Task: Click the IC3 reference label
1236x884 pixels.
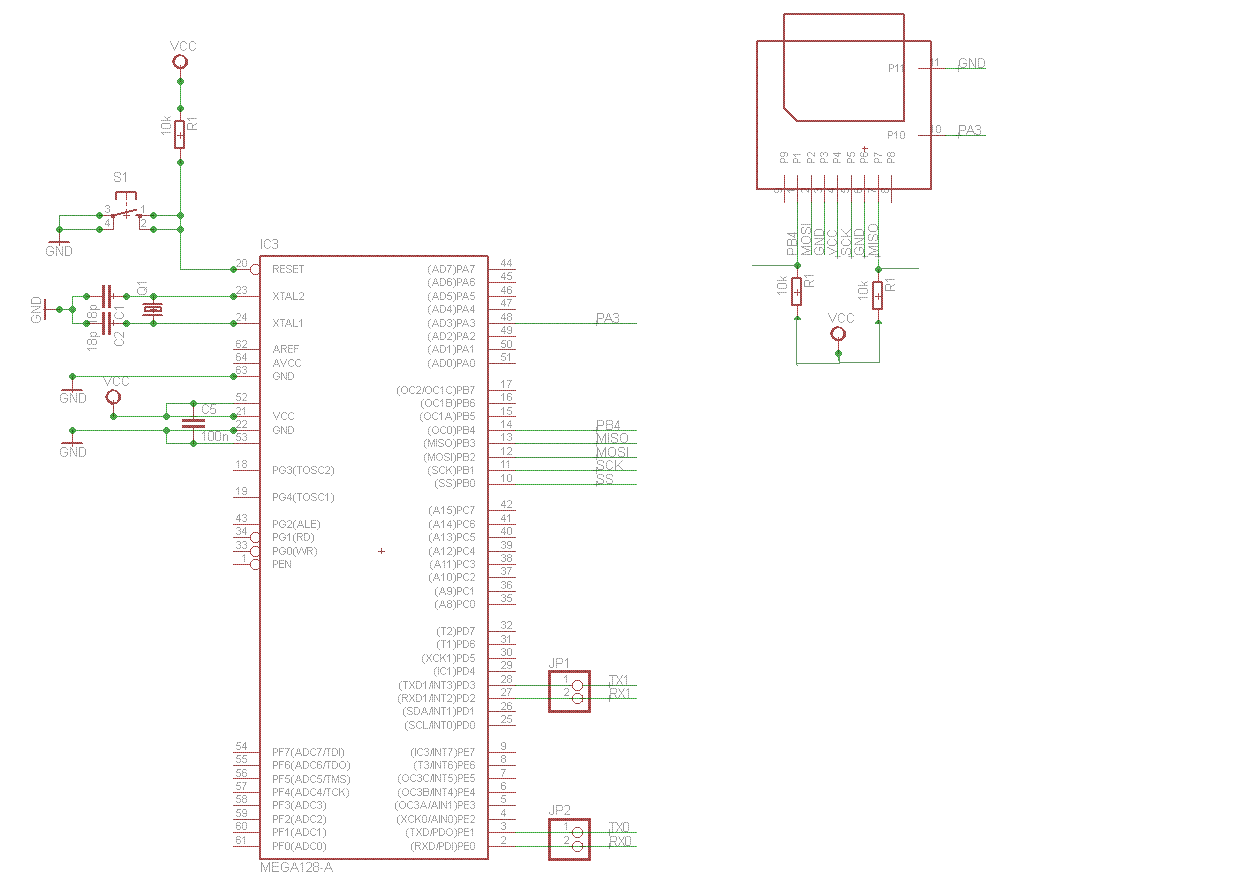Action: coord(269,244)
